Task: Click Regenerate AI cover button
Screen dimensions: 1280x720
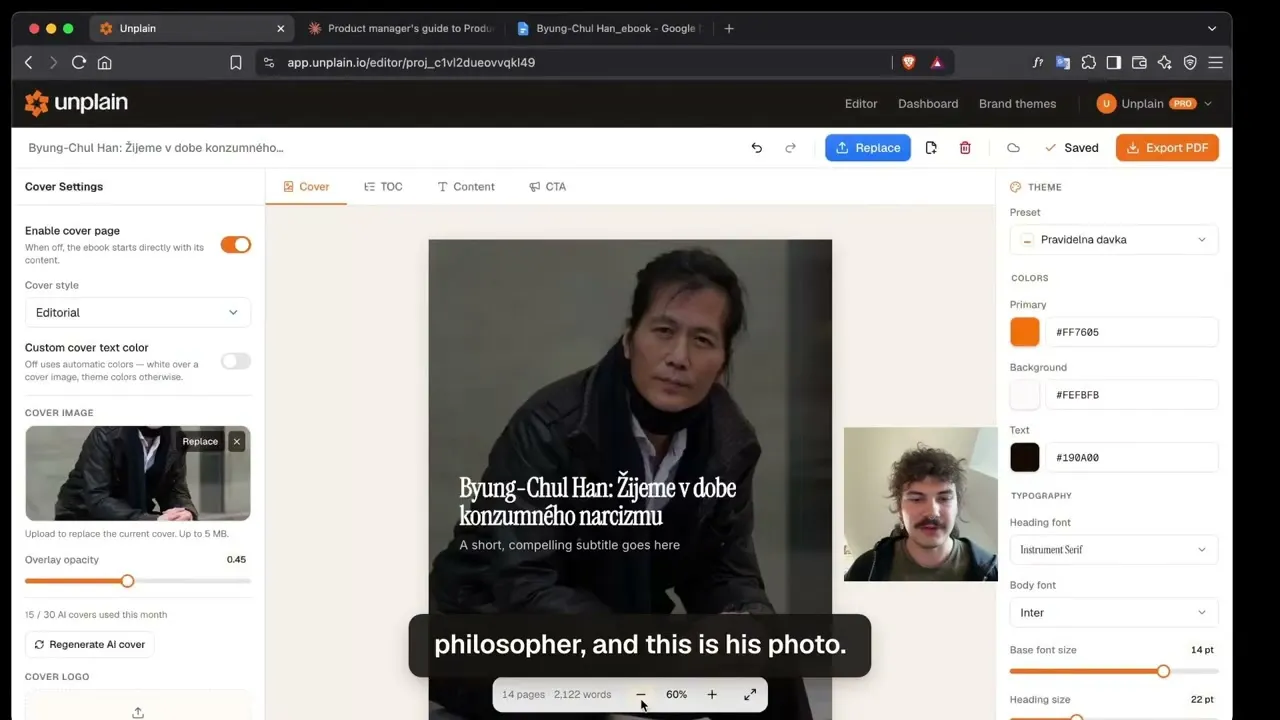Action: (90, 644)
